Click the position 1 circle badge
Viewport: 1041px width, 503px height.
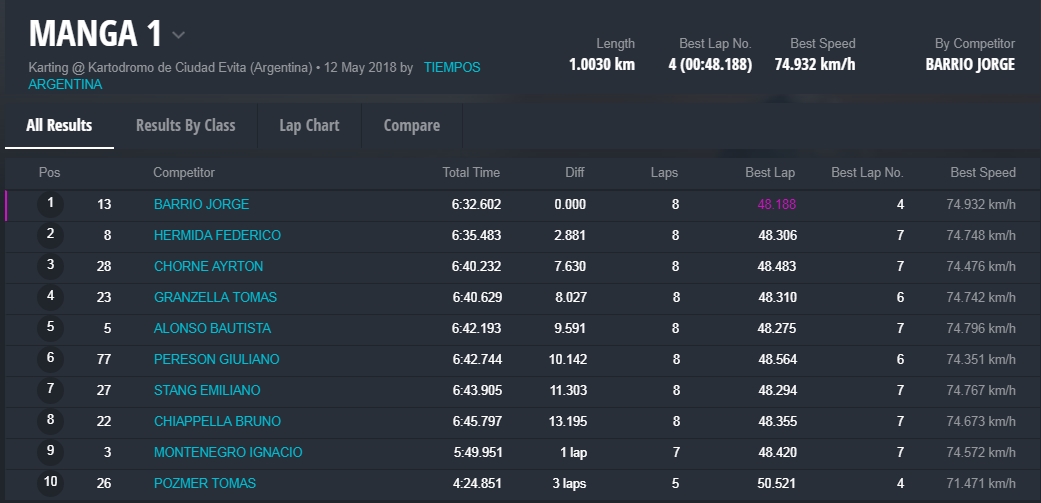tap(50, 204)
